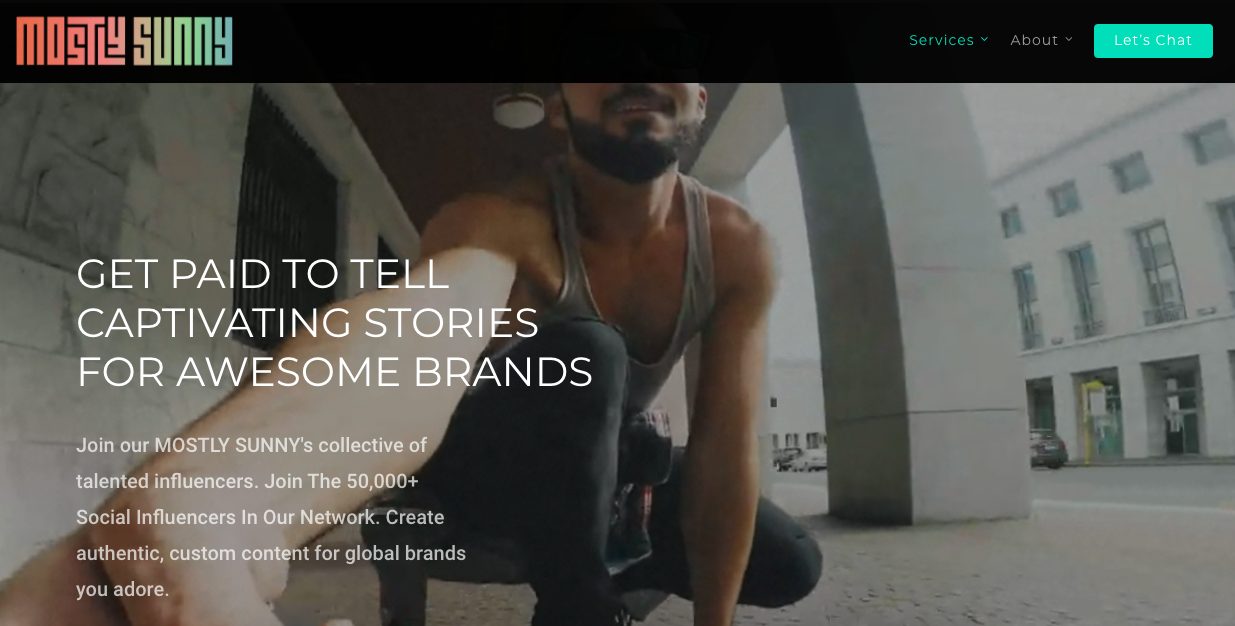The image size is (1235, 626).
Task: Expand the chevron next to Services
Action: [x=984, y=39]
